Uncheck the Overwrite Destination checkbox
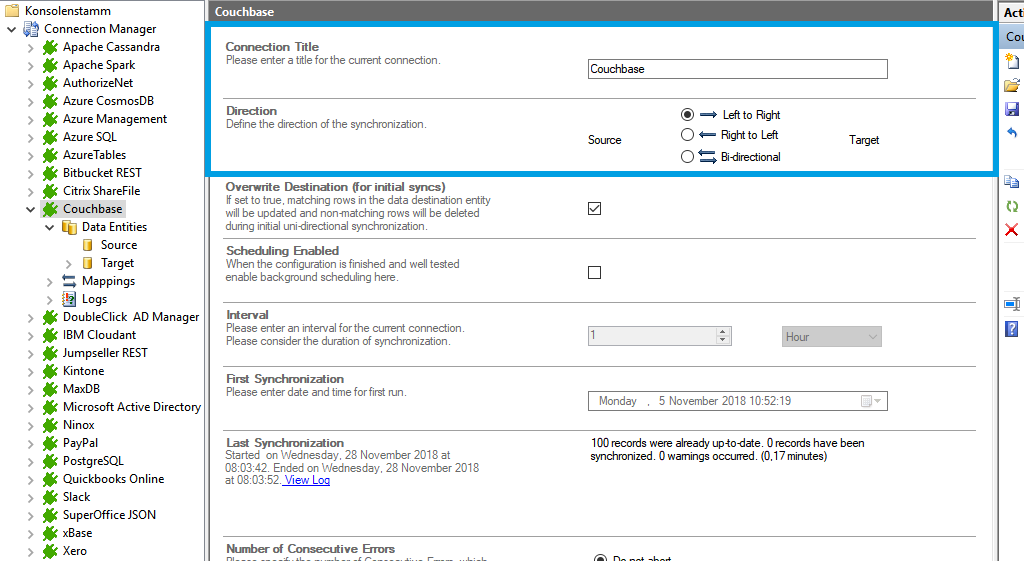The height and width of the screenshot is (561, 1024). [x=595, y=208]
